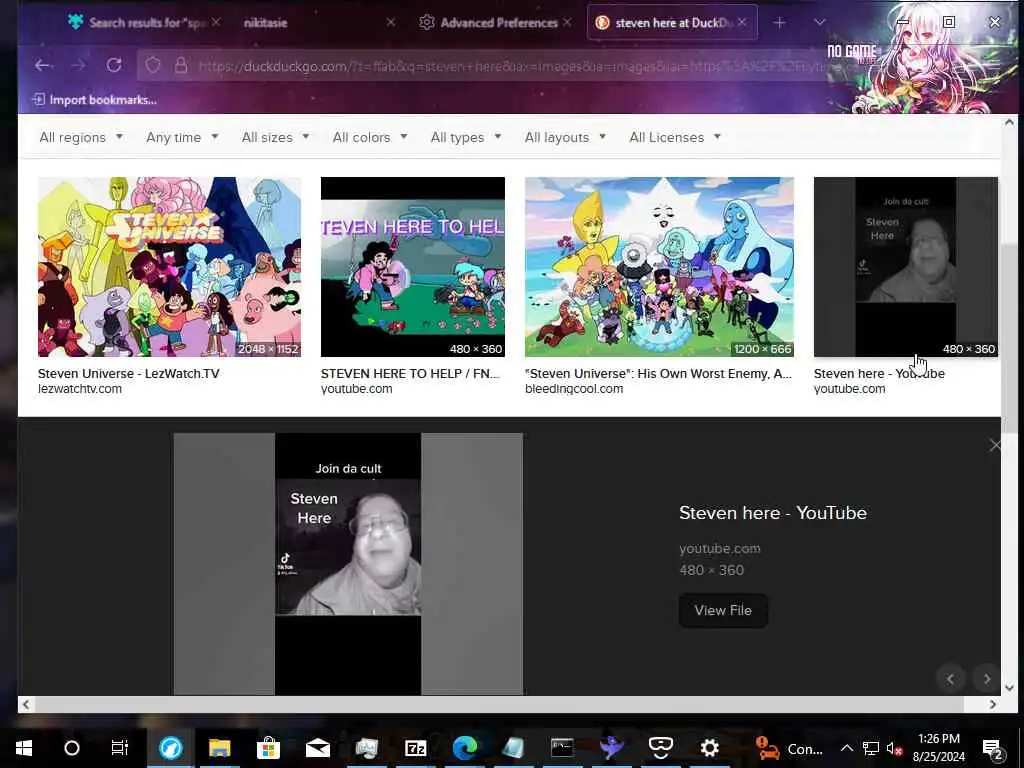The image size is (1024, 768).
Task: Show the previous image in detail panel
Action: 950,679
